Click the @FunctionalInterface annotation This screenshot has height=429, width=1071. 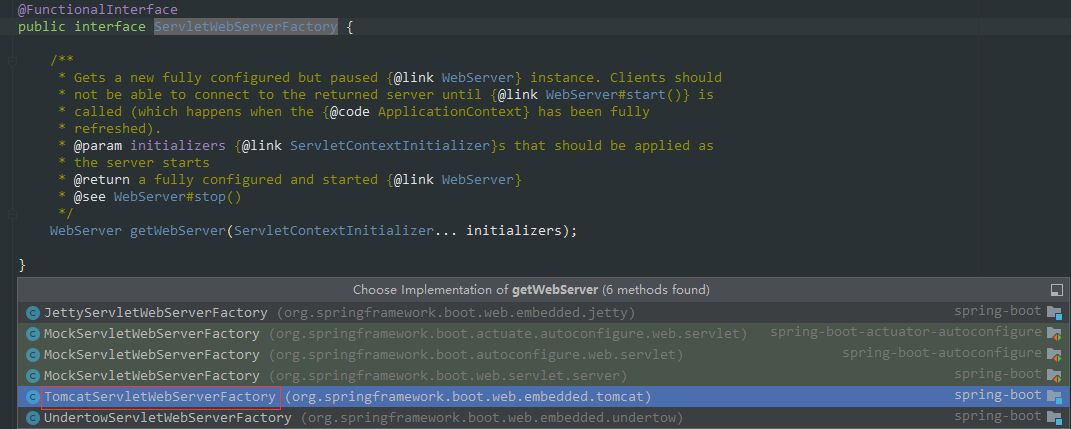click(x=98, y=10)
